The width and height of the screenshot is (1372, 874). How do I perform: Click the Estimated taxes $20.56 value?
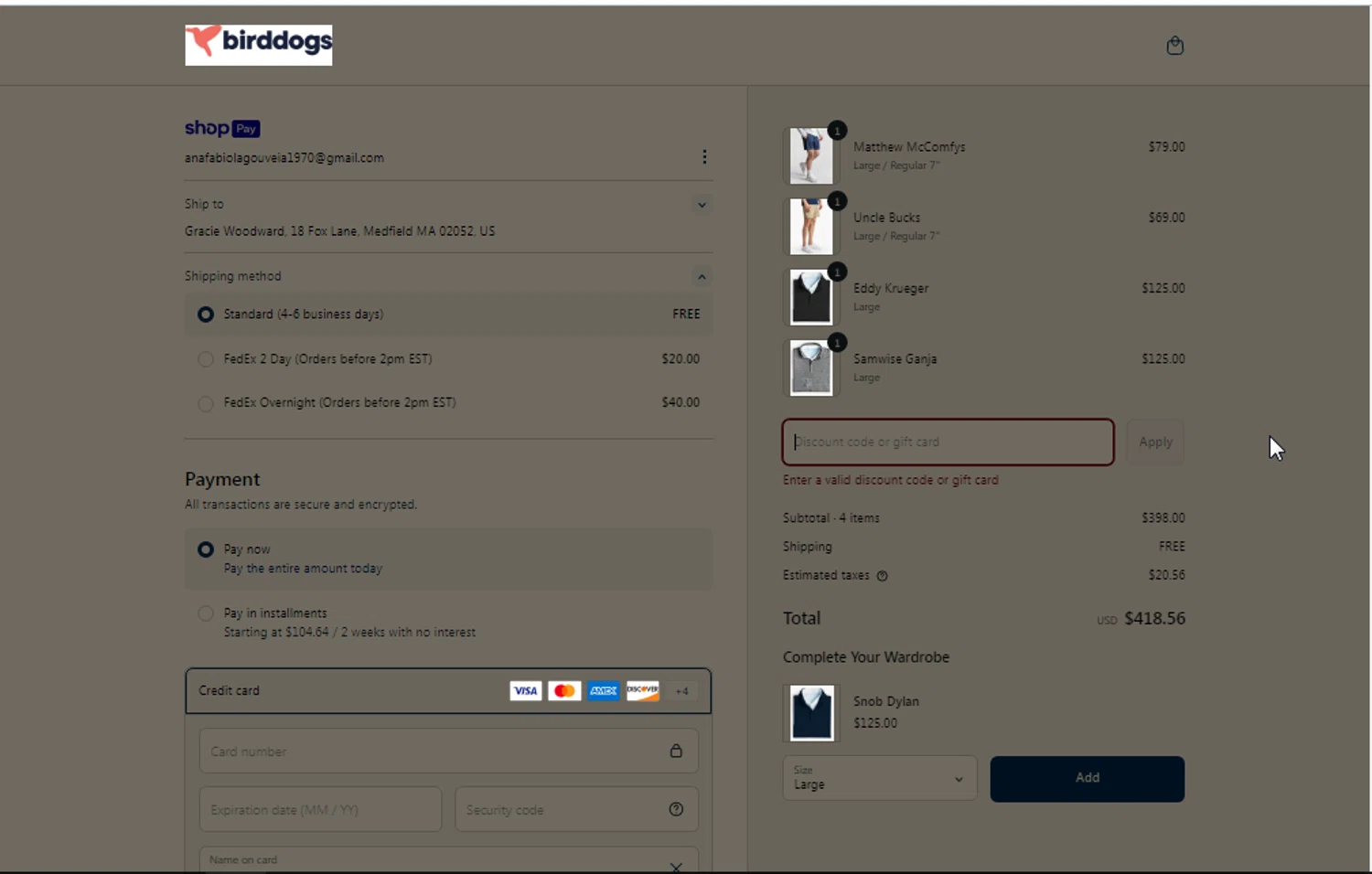click(x=1166, y=575)
